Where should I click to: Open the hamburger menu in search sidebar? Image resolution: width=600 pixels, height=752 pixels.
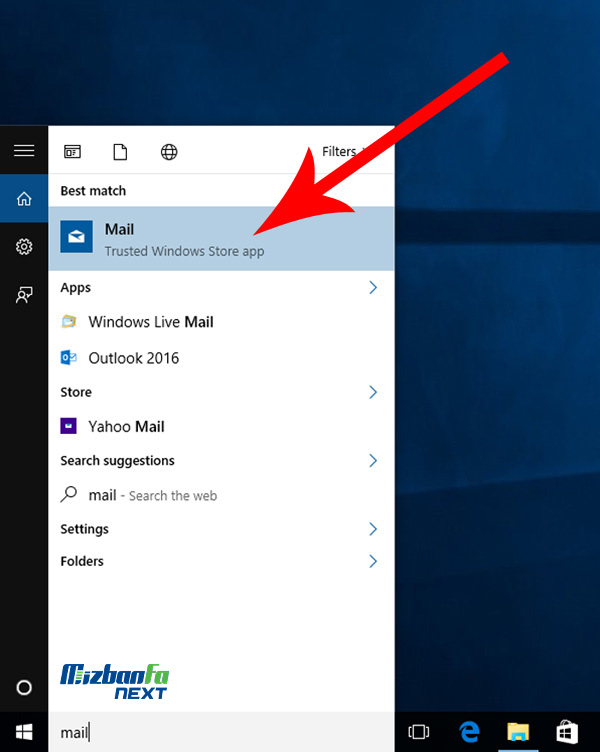pyautogui.click(x=24, y=151)
